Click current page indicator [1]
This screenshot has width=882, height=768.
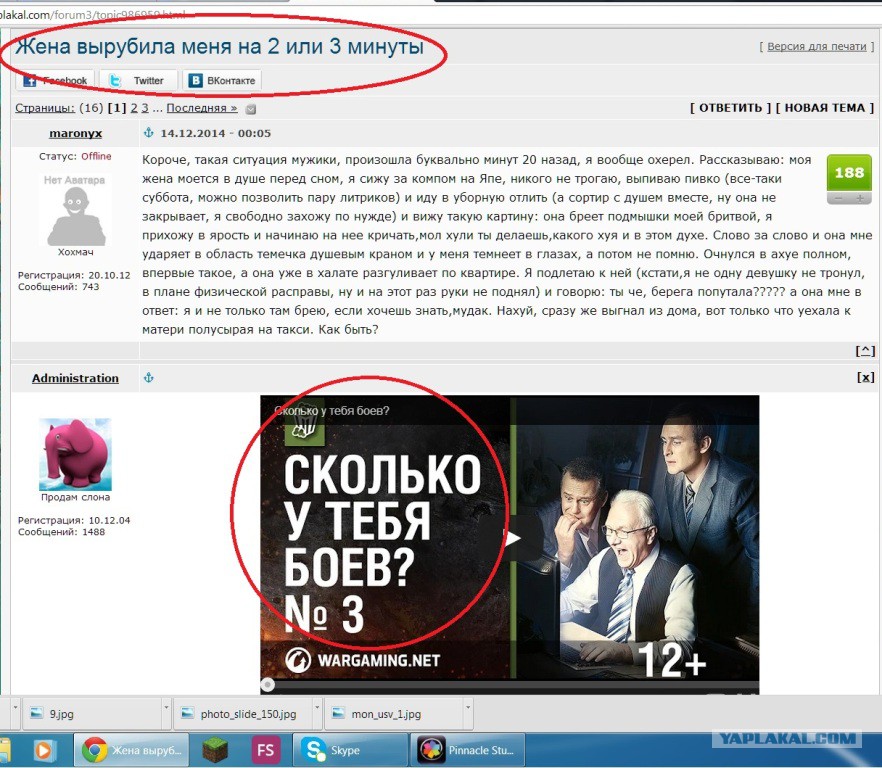[117, 108]
